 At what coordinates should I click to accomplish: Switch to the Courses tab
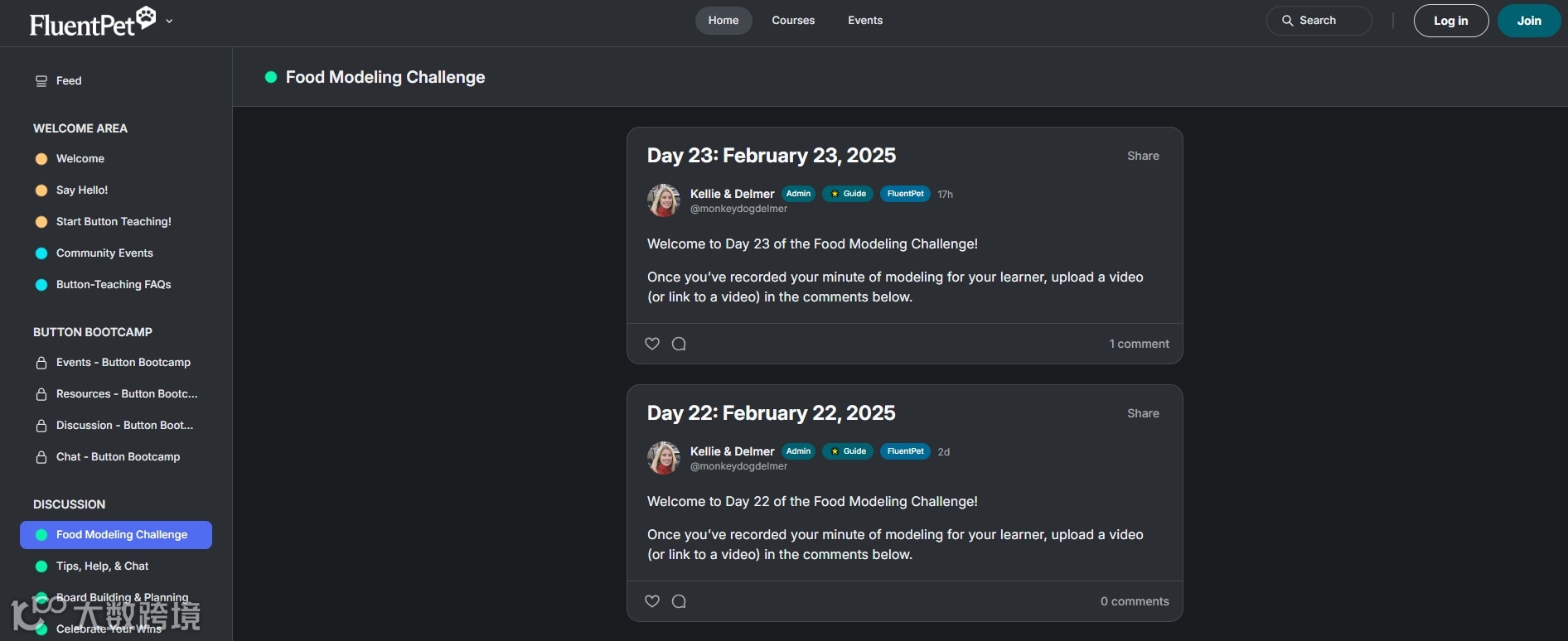click(793, 21)
